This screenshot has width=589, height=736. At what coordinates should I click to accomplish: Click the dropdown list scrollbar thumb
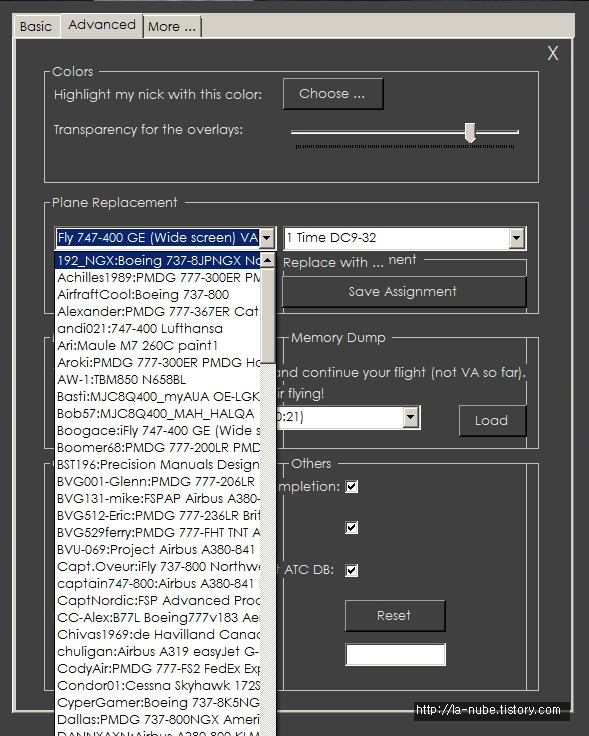click(x=268, y=315)
